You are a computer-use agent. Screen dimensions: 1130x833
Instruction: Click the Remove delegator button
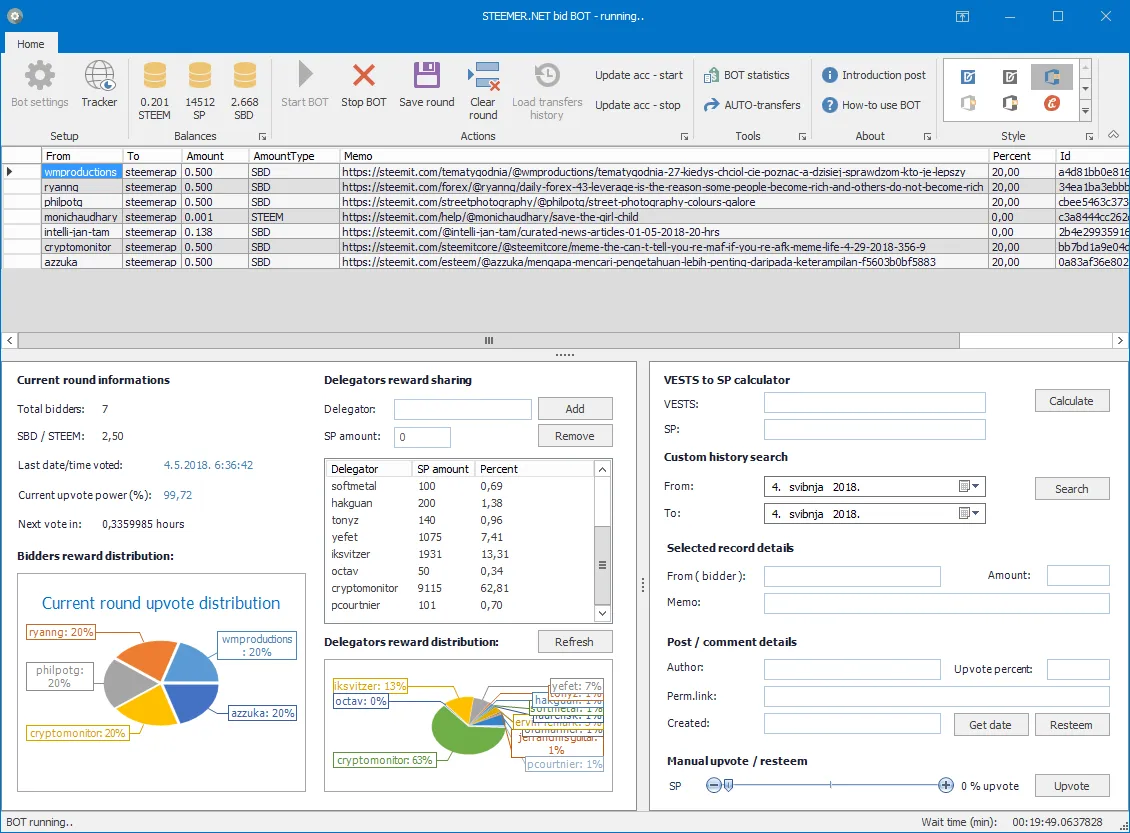point(575,436)
